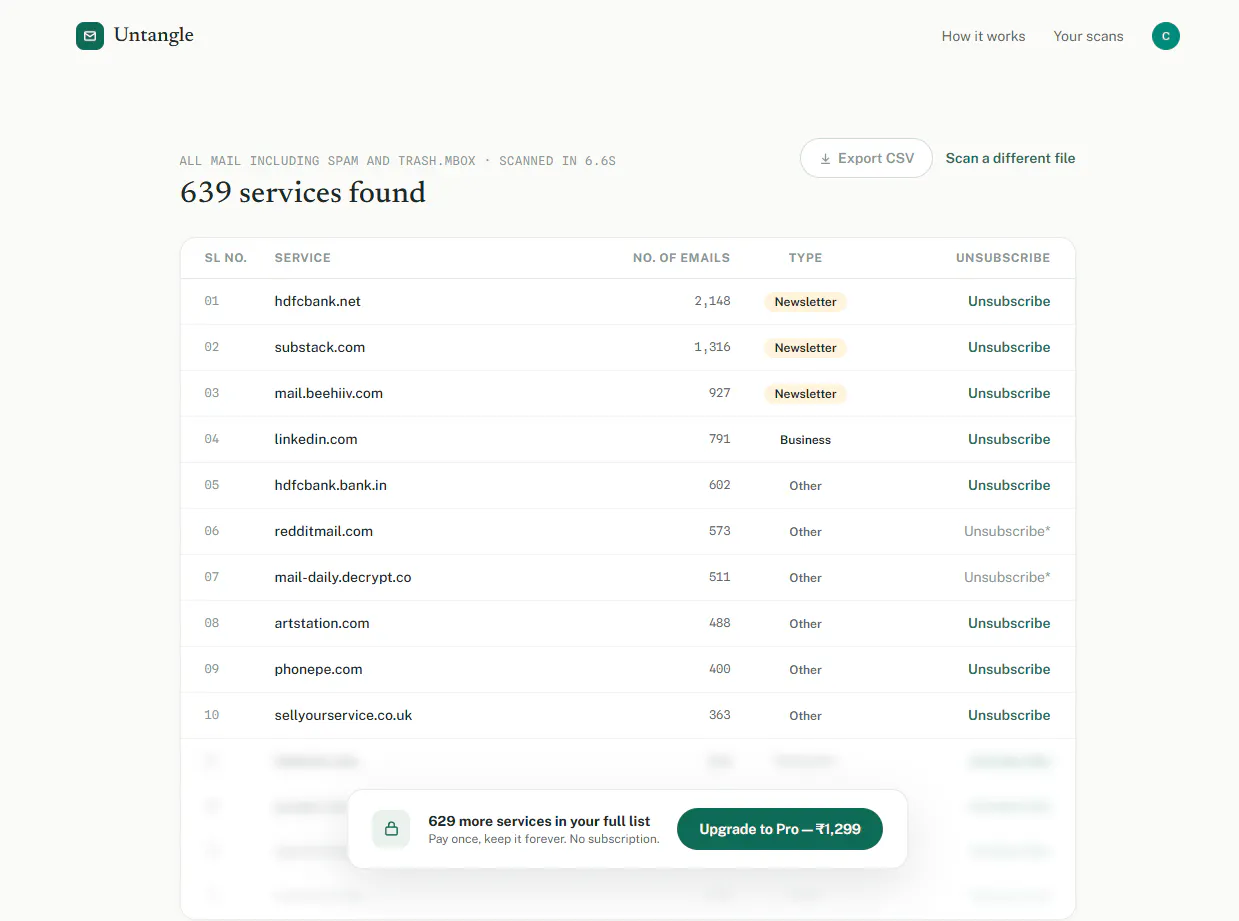This screenshot has height=921, width=1239.
Task: Select the artstation.com service name
Action: pyautogui.click(x=322, y=623)
